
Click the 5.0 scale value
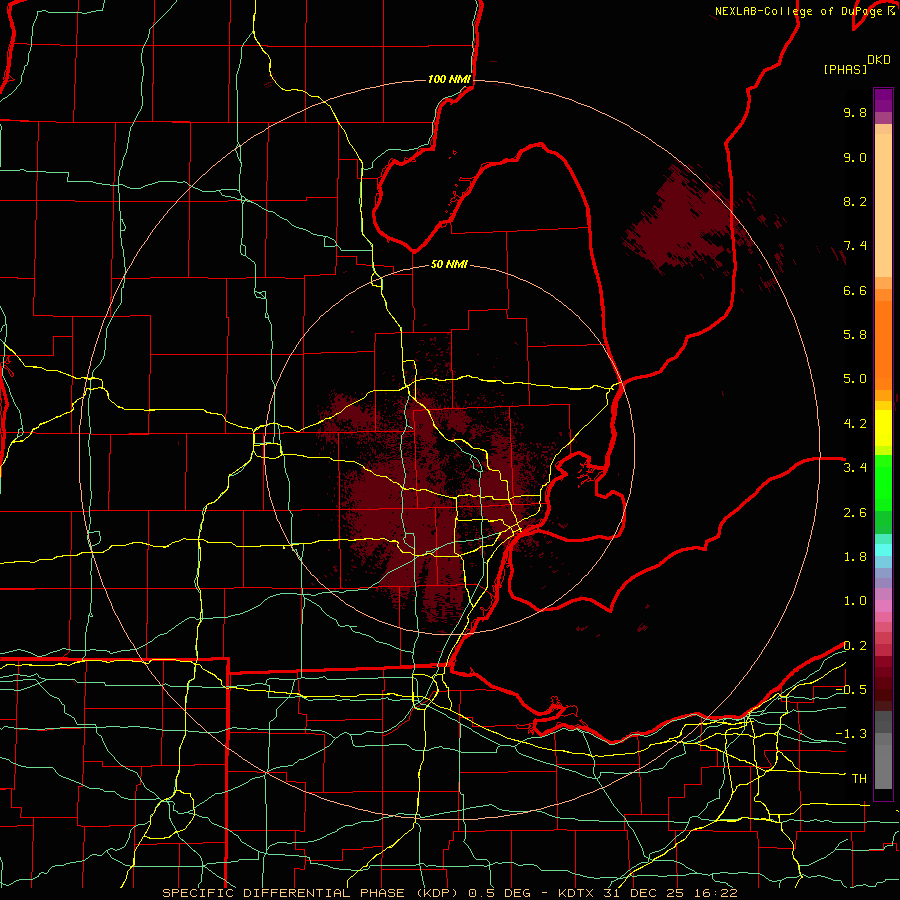855,379
